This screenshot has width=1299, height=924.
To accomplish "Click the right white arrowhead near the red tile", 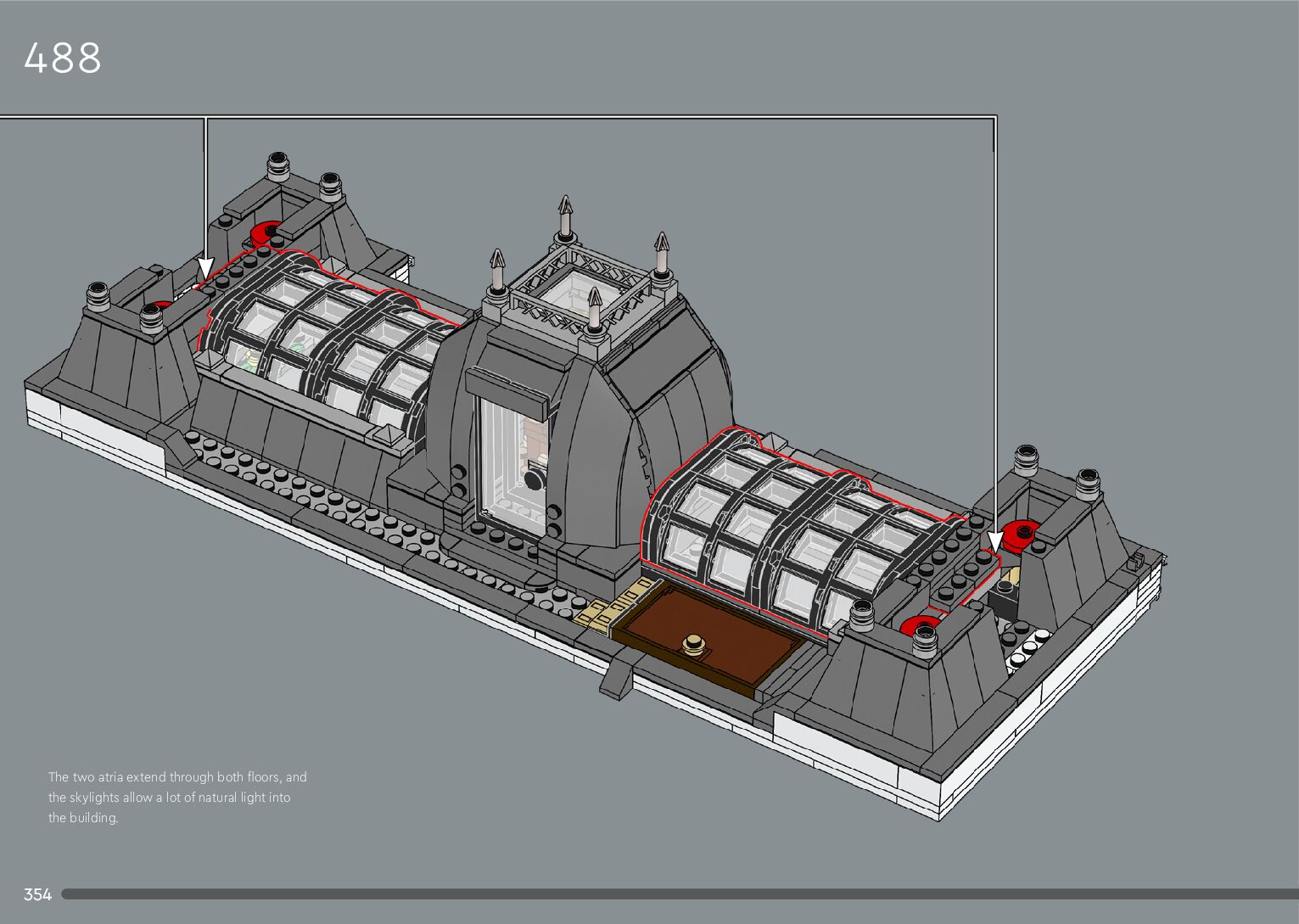I will (995, 542).
